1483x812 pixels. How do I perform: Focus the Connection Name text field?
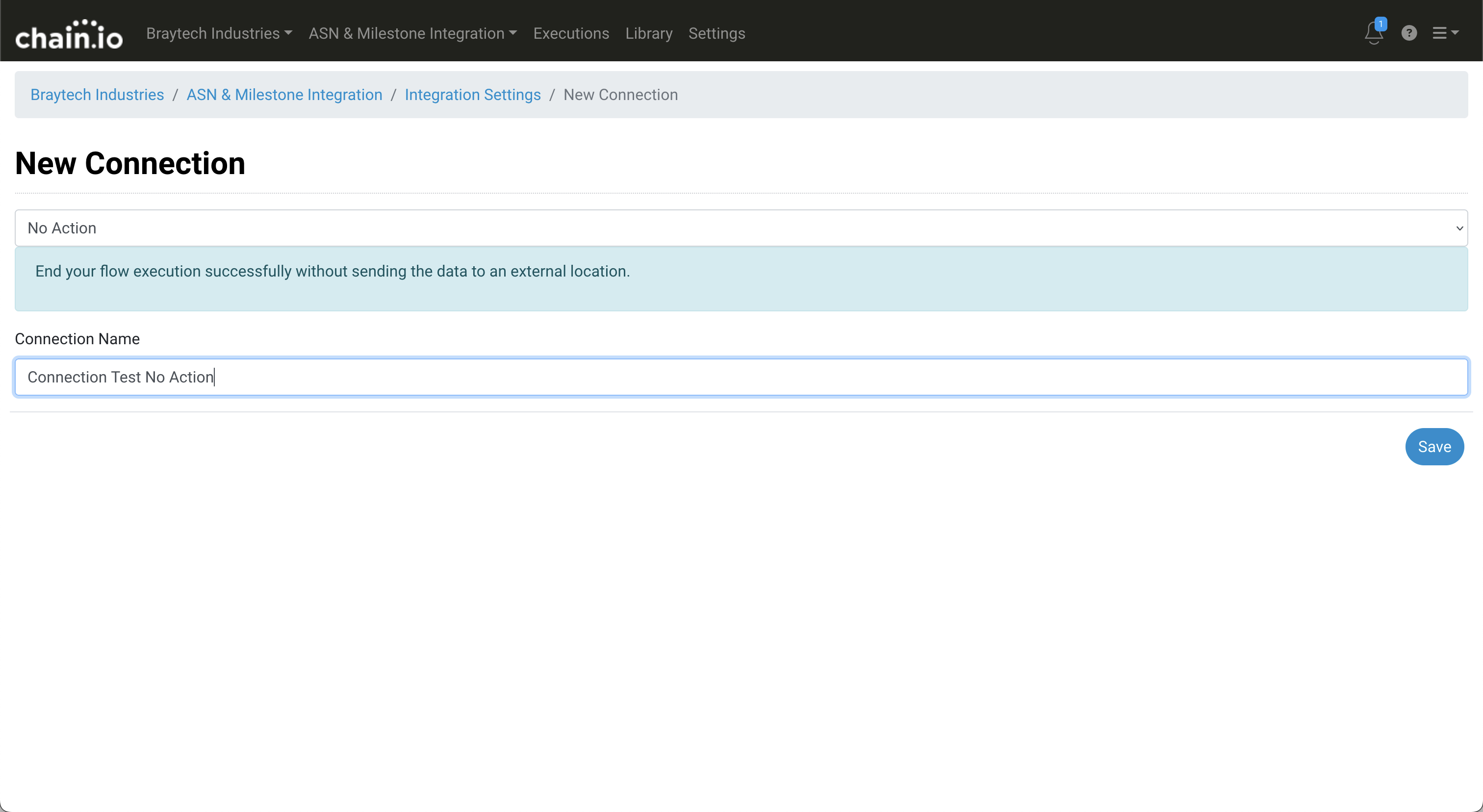[x=741, y=377]
